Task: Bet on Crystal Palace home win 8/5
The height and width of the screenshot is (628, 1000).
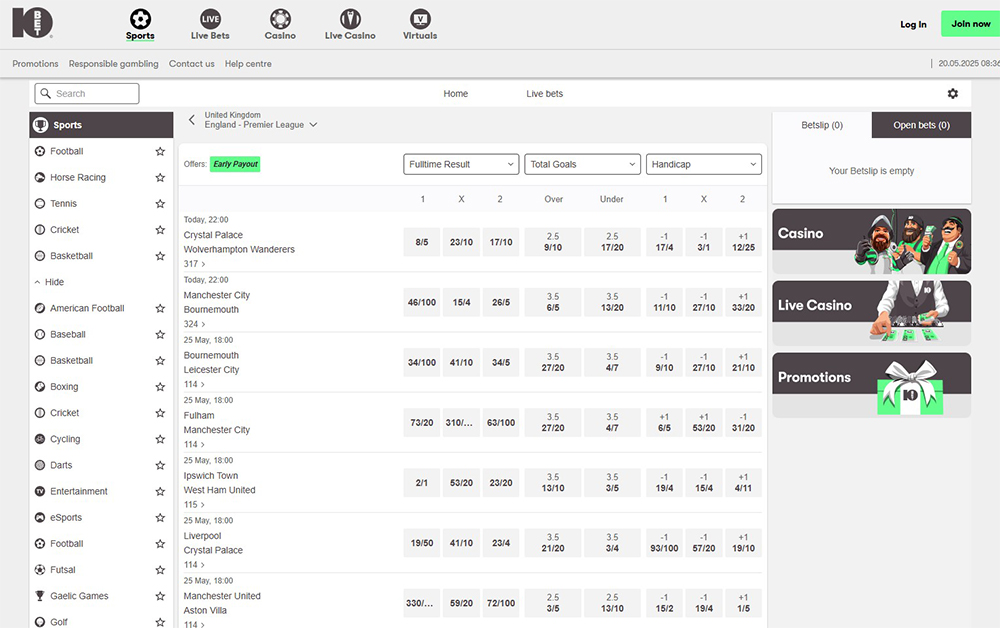Action: pyautogui.click(x=422, y=242)
